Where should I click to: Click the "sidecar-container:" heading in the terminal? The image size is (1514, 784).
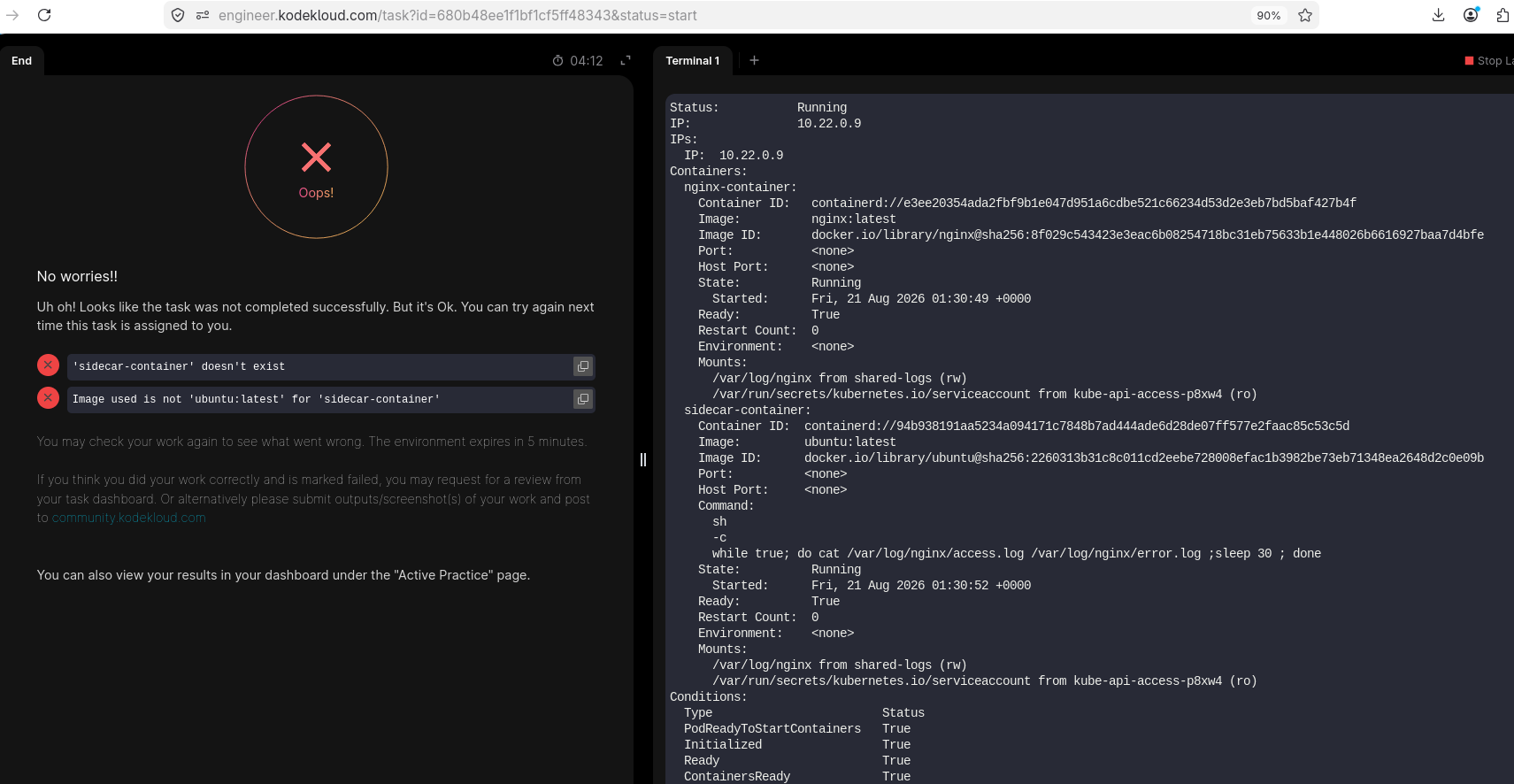[748, 411]
